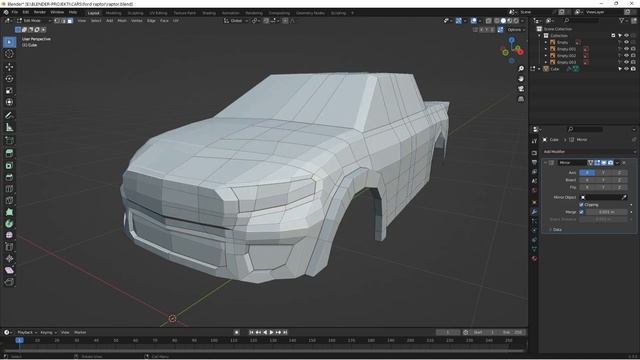Click the zoom magnifier in viewport
Screen dimensions: 640x360
[521, 69]
